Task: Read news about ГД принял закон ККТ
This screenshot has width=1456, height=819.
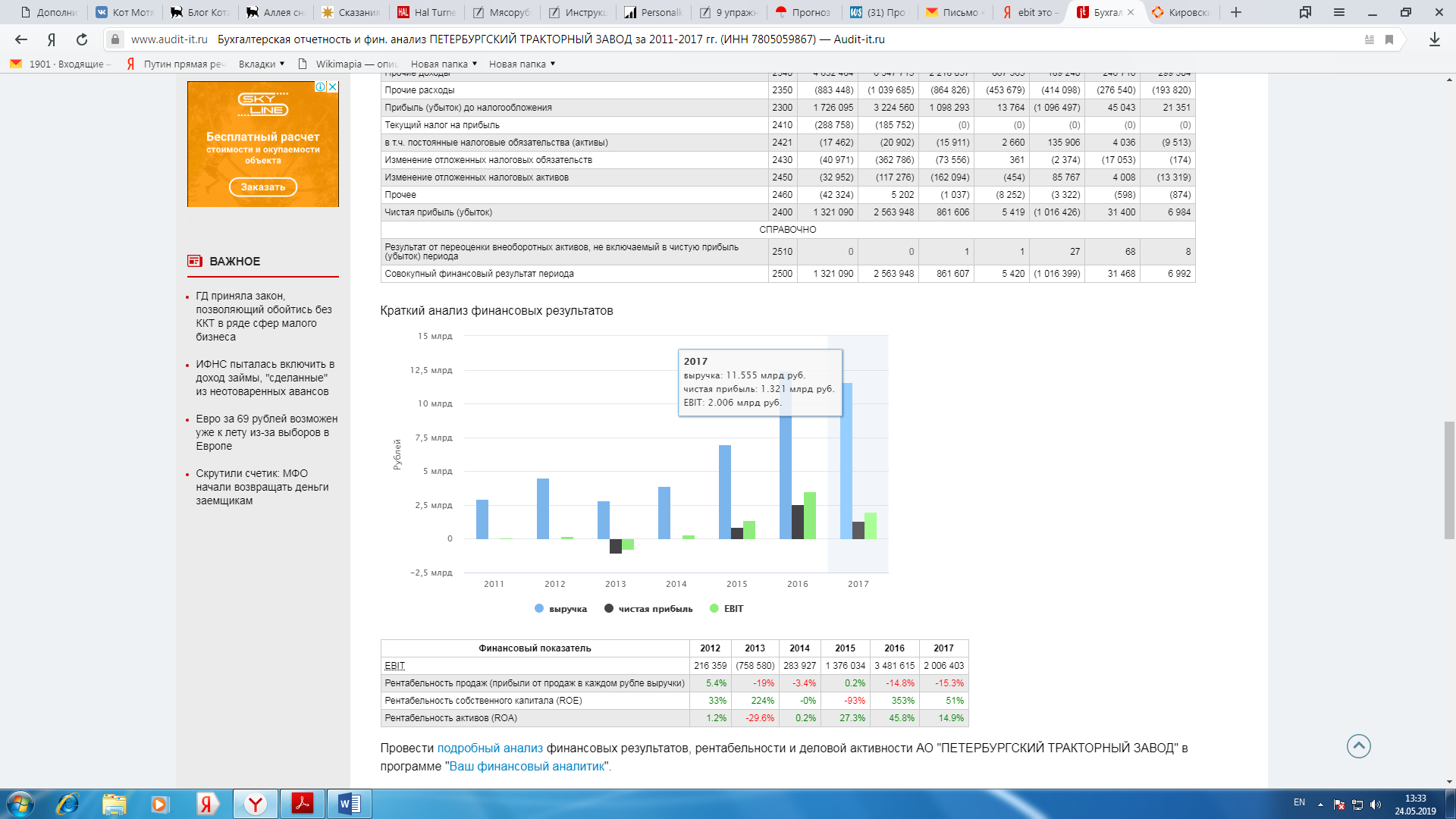Action: (264, 316)
